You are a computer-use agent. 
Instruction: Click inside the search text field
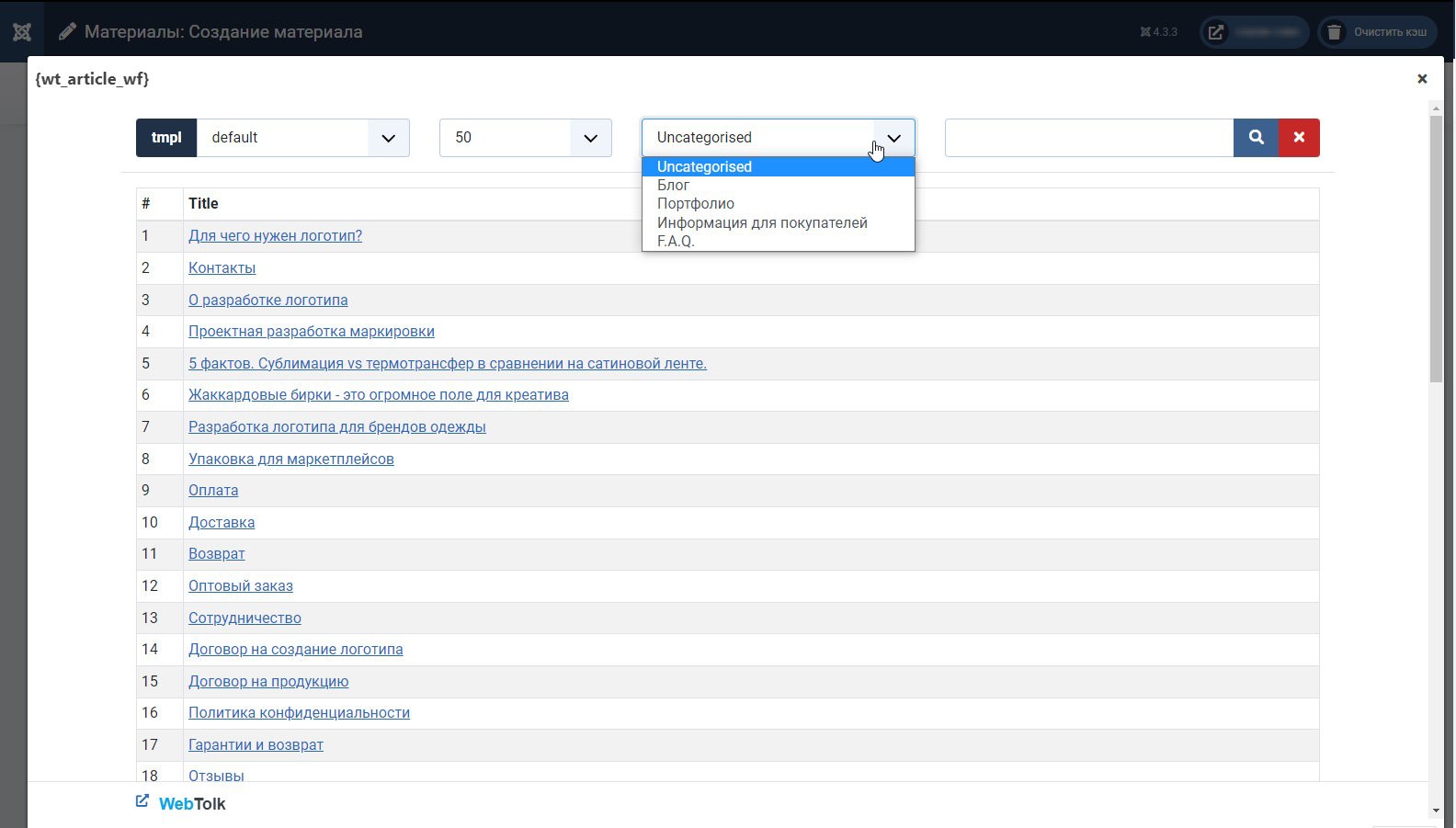1088,138
